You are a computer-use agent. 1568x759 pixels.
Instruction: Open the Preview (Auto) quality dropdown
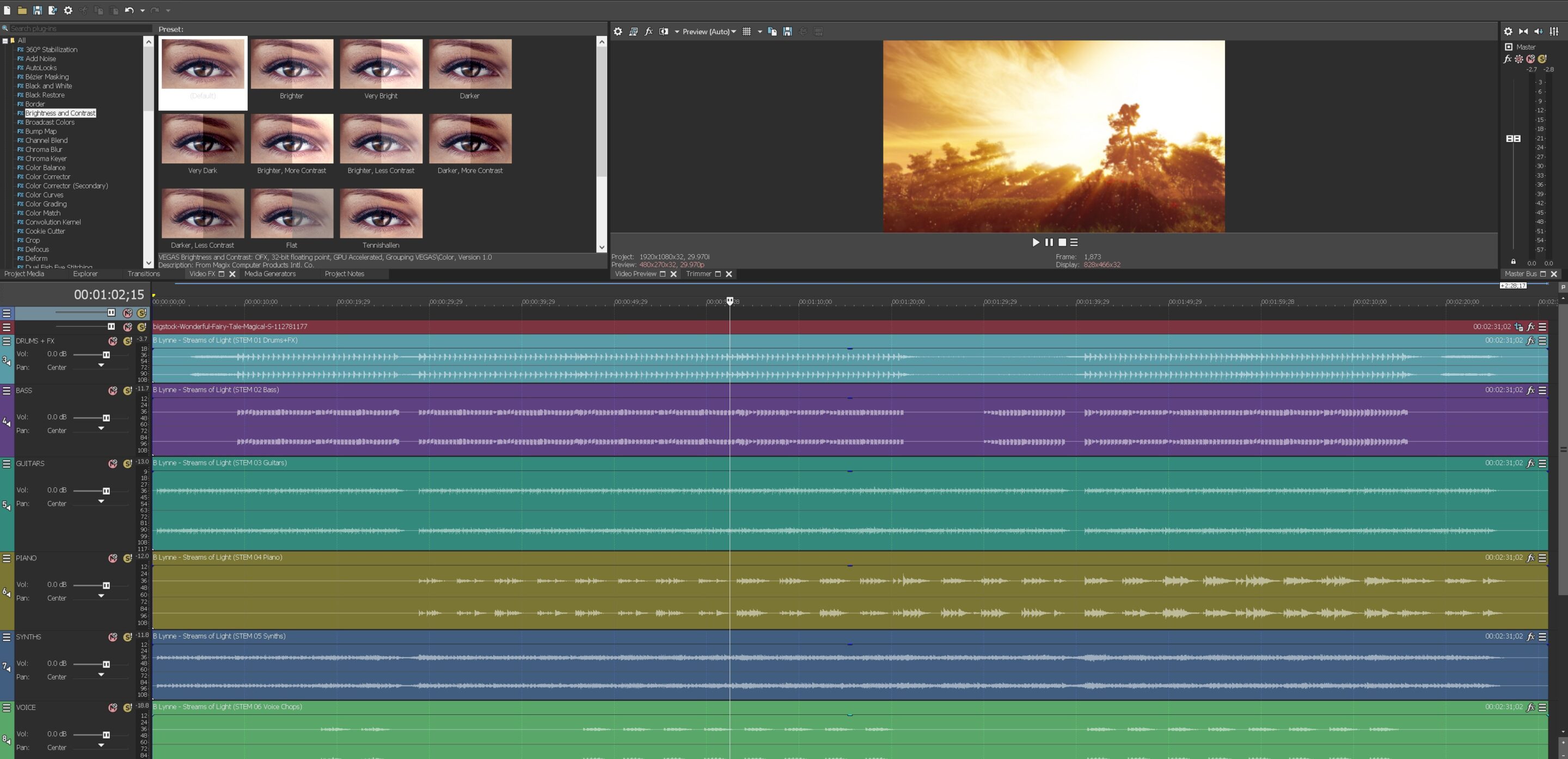point(709,31)
